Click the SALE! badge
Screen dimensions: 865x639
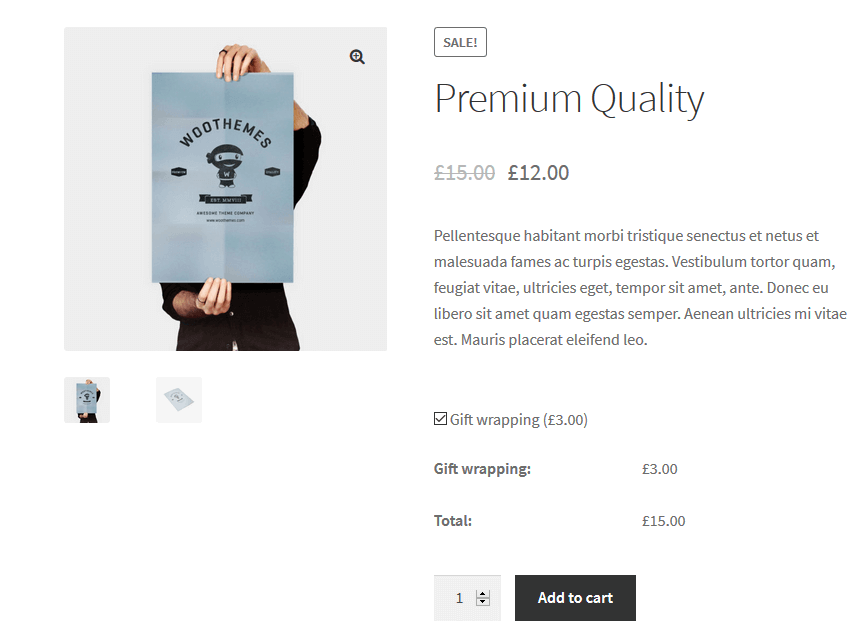click(460, 42)
